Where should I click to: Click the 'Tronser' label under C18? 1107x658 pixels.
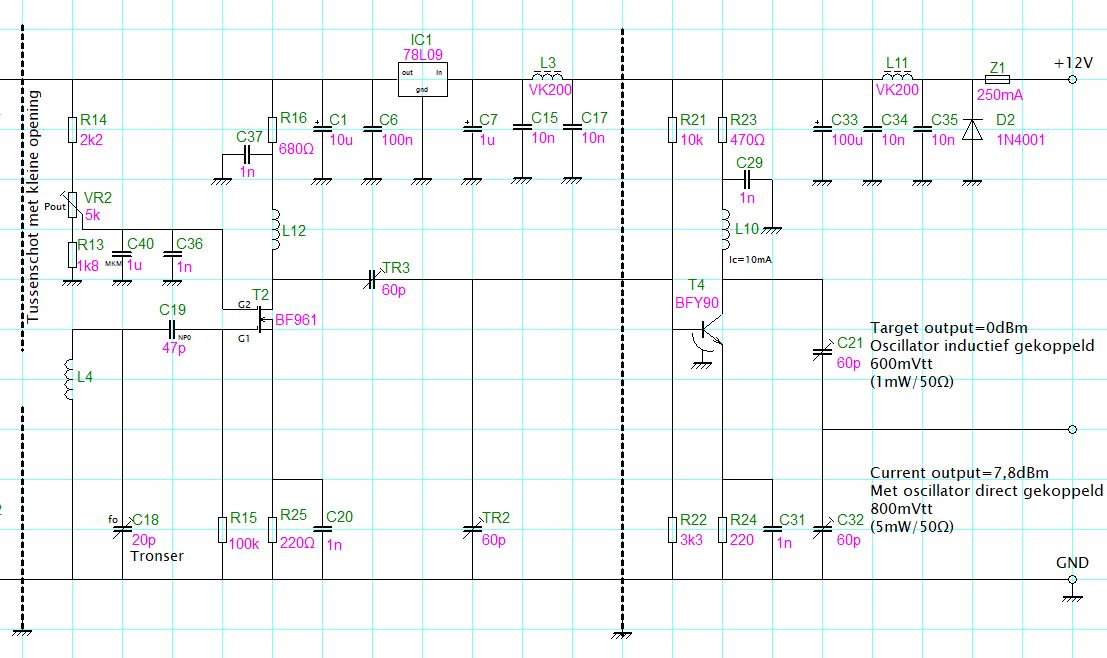coord(157,556)
